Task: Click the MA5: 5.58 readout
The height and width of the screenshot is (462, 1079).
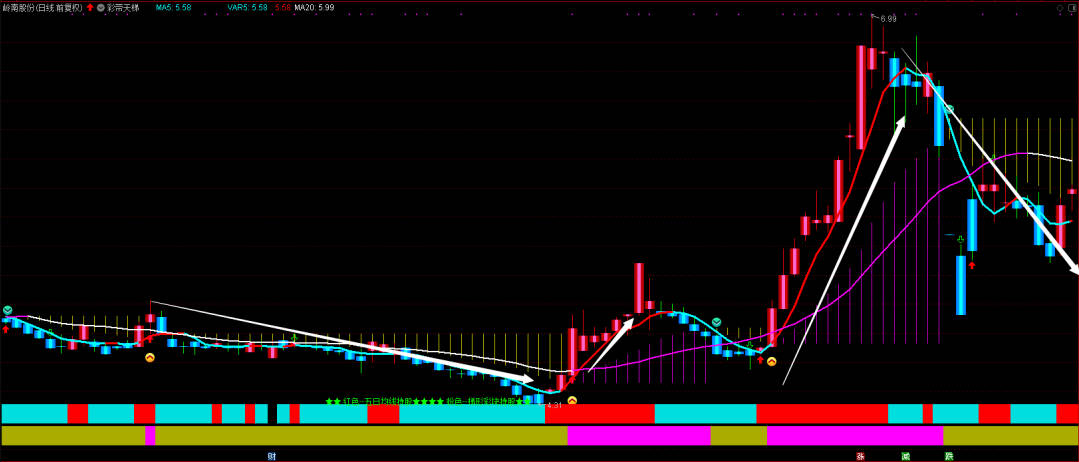Action: pos(173,7)
